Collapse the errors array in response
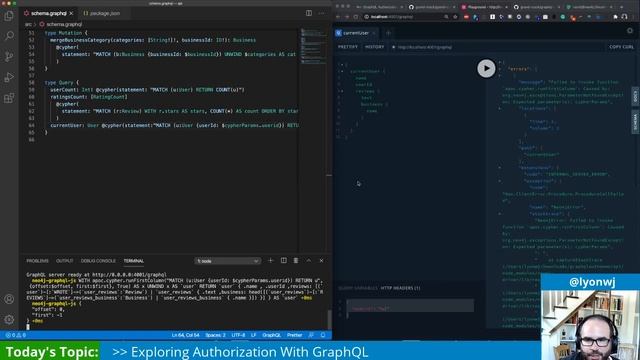 pyautogui.click(x=500, y=69)
